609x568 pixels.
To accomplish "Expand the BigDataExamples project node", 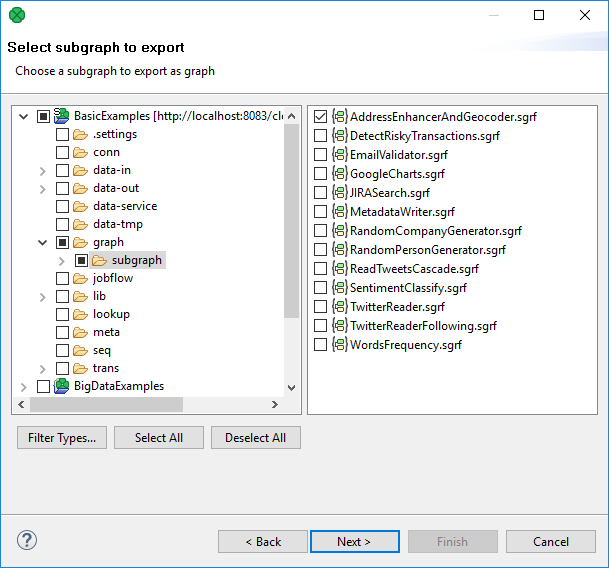I will coord(24,386).
